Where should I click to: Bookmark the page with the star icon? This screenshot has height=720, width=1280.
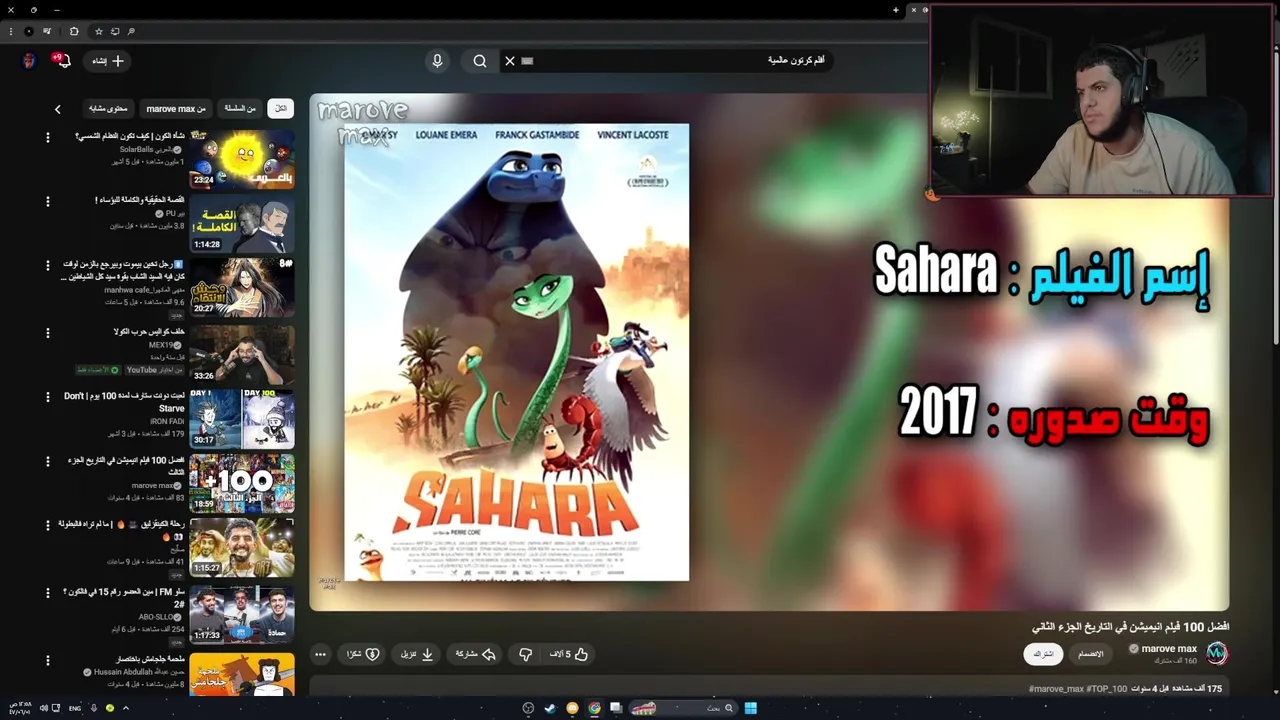click(98, 31)
